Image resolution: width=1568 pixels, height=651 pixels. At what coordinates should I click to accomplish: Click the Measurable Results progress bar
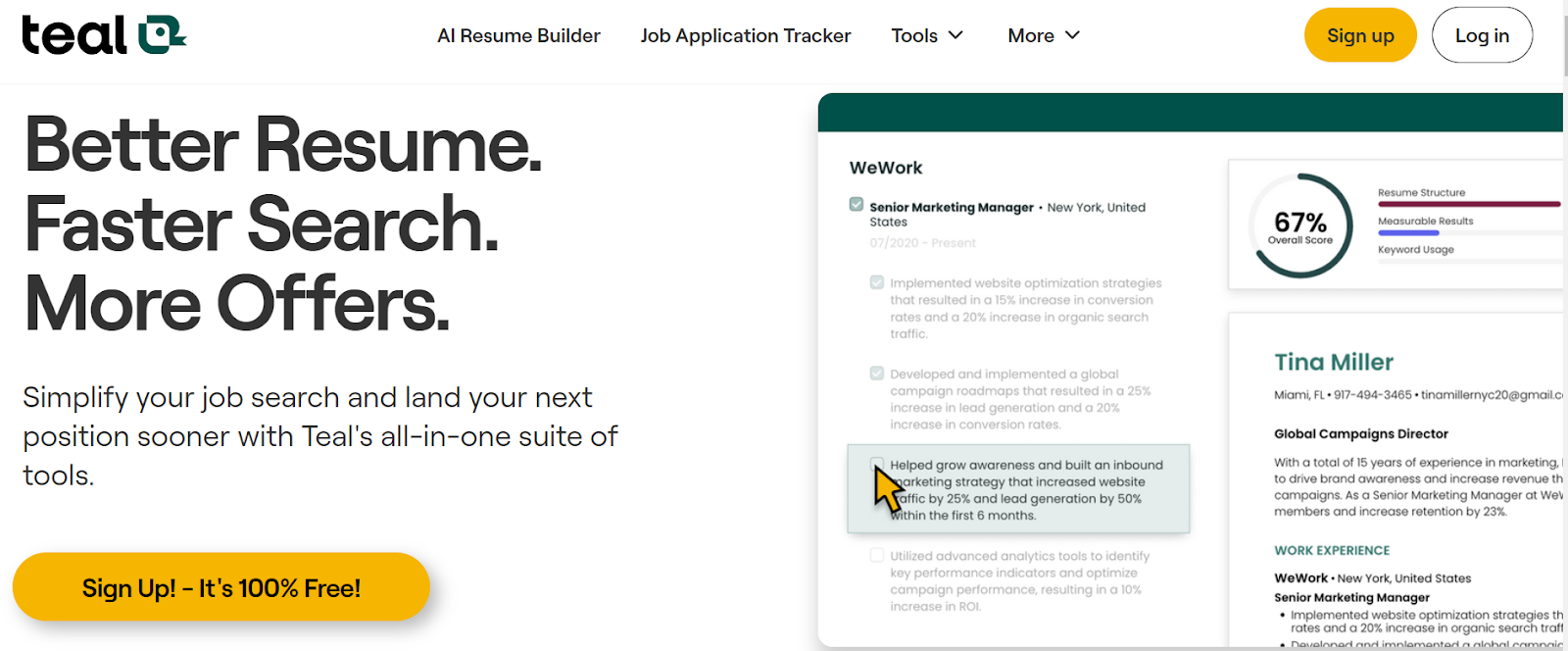[1469, 233]
